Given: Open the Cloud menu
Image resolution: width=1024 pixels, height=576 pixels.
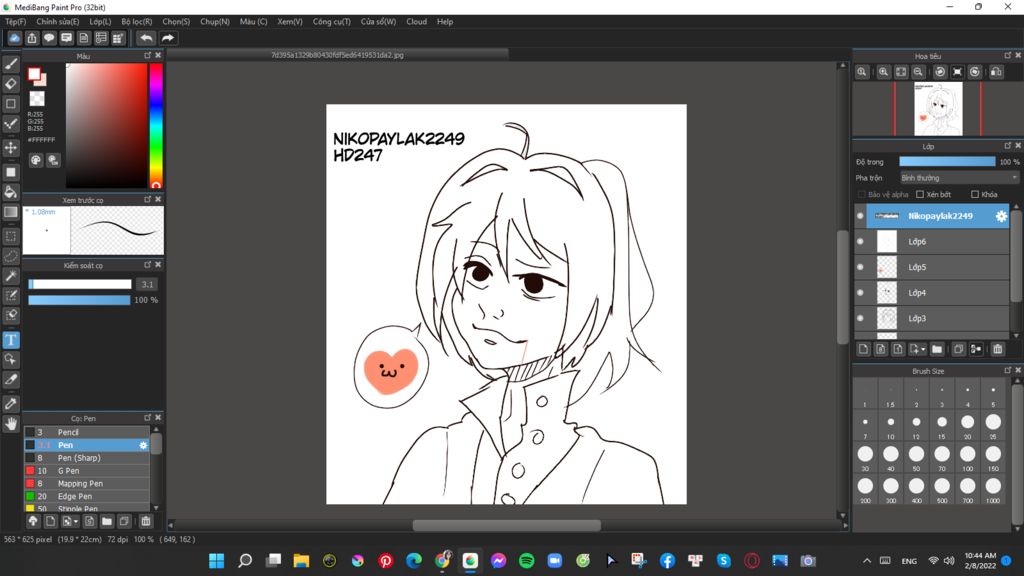Looking at the screenshot, I should pos(417,22).
